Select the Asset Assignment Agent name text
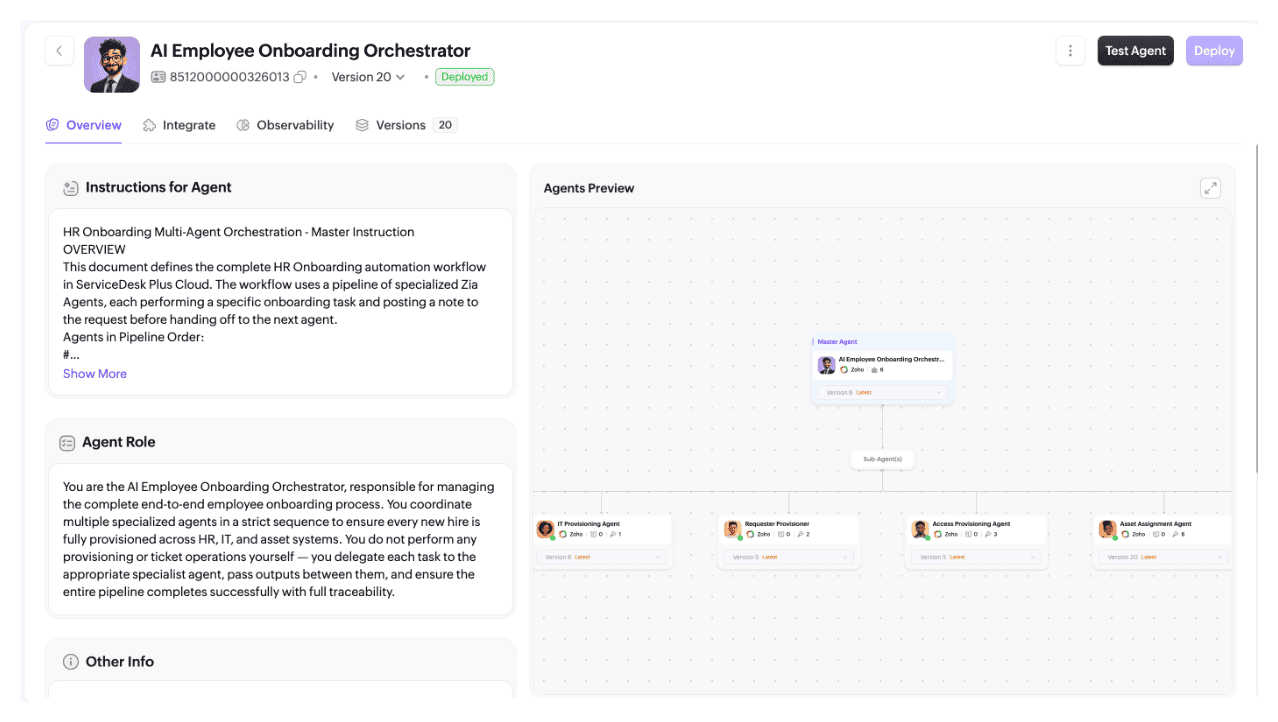 [1156, 524]
